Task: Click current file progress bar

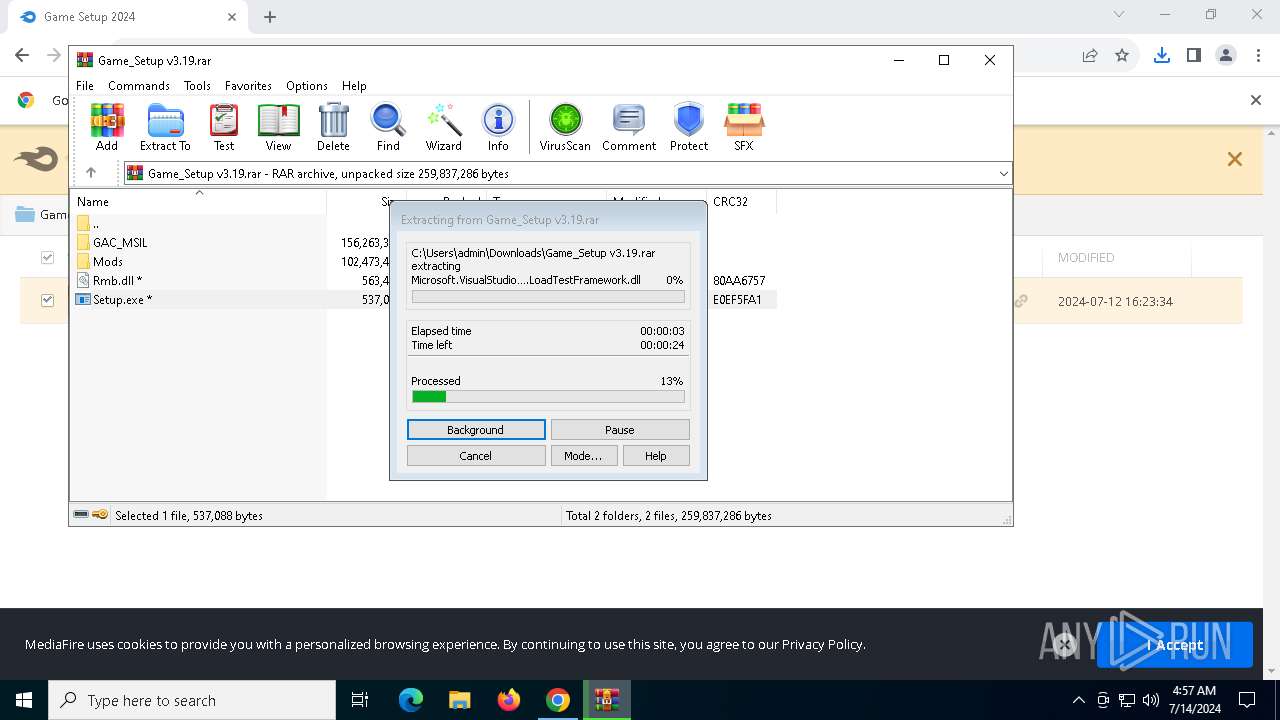Action: [548, 297]
